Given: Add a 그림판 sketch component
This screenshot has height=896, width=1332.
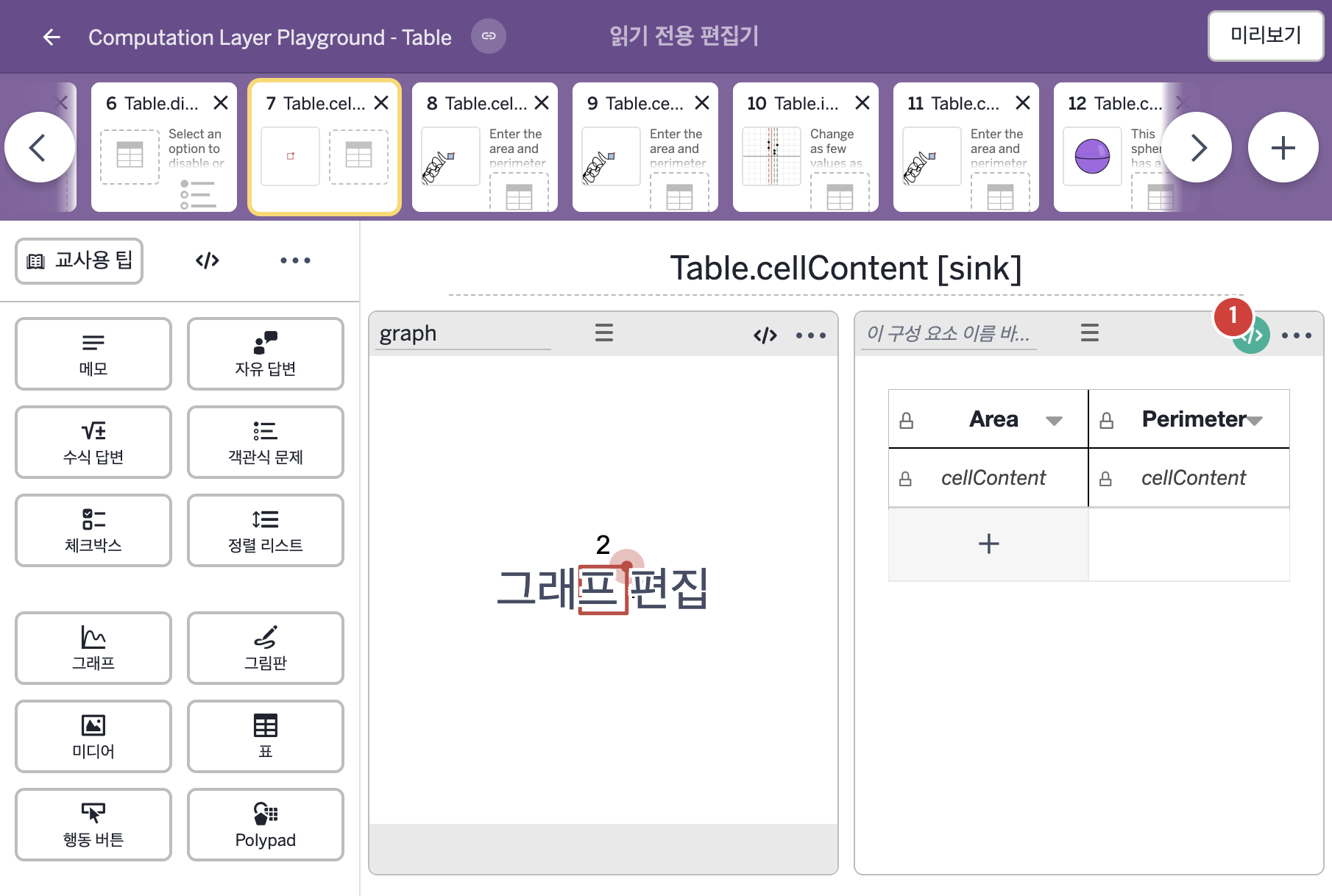Looking at the screenshot, I should click(266, 648).
